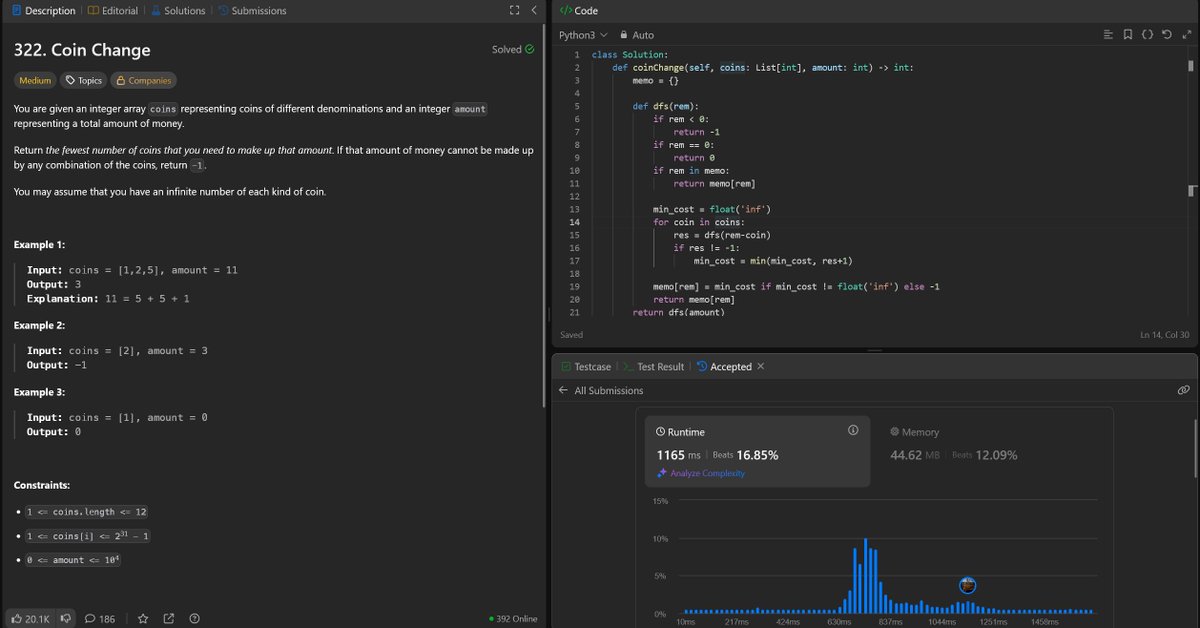Like the problem using the thumbs up 20.1K
The height and width of the screenshot is (628, 1200).
point(31,619)
